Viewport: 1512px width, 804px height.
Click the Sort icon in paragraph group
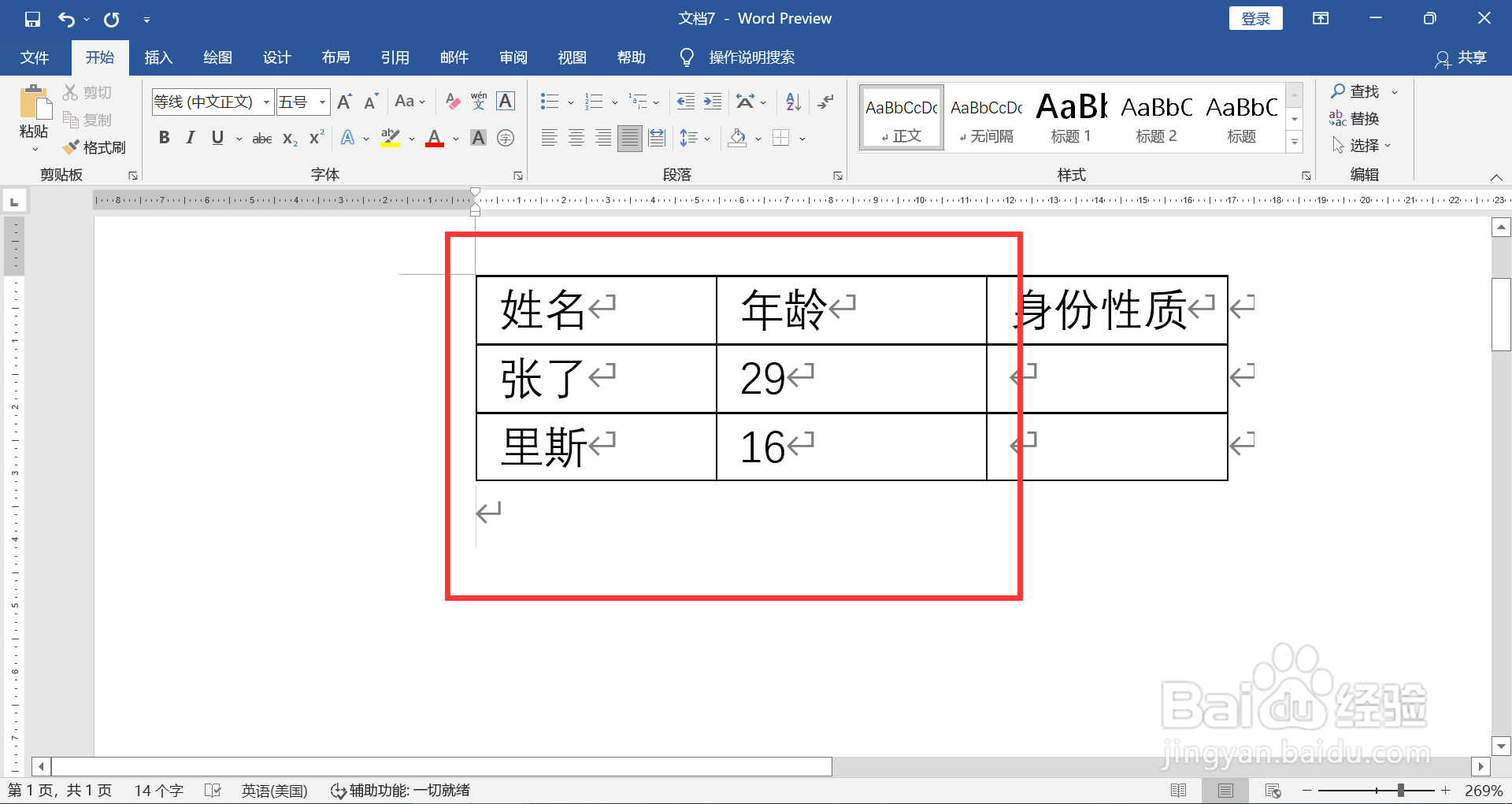[792, 101]
